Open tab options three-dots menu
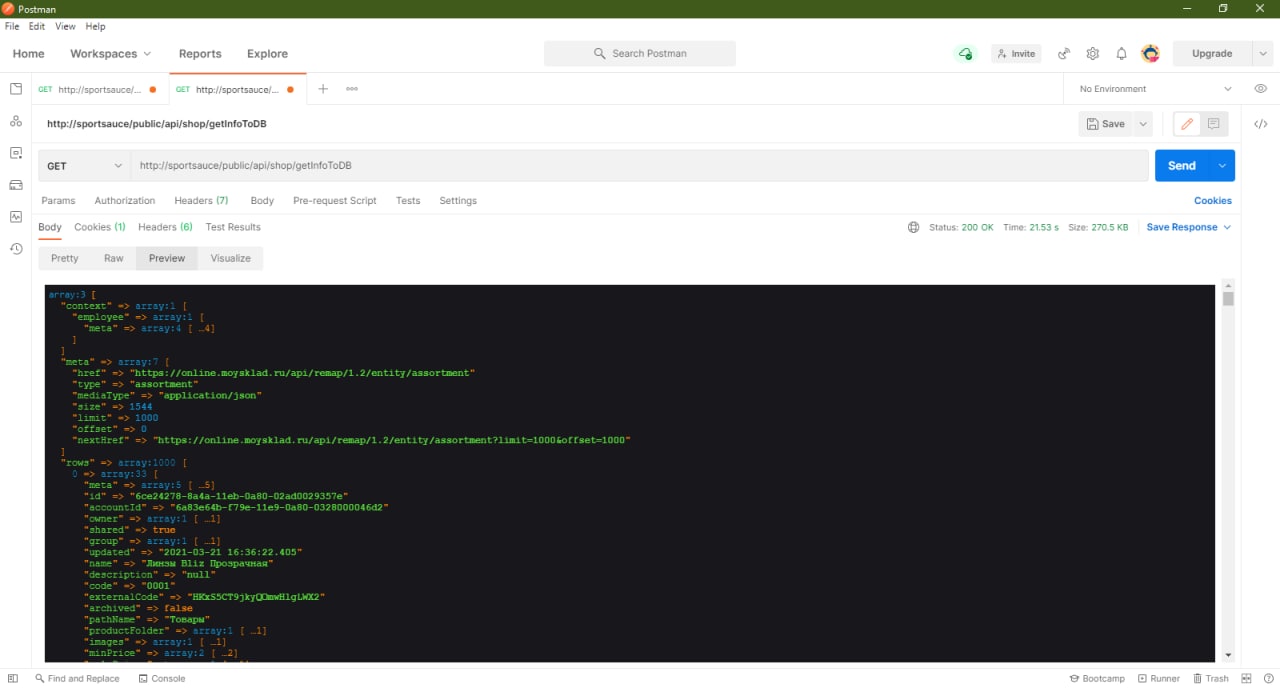 point(352,89)
